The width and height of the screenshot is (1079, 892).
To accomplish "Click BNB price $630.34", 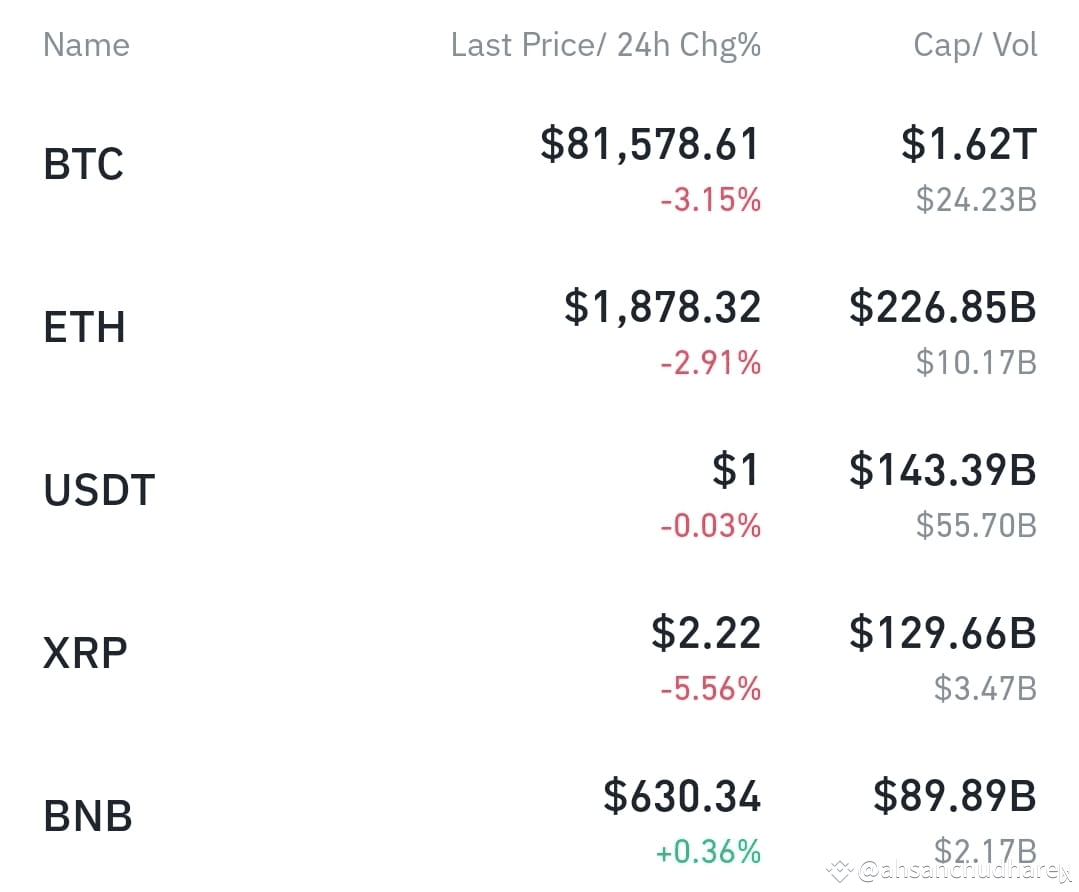I will 682,796.
